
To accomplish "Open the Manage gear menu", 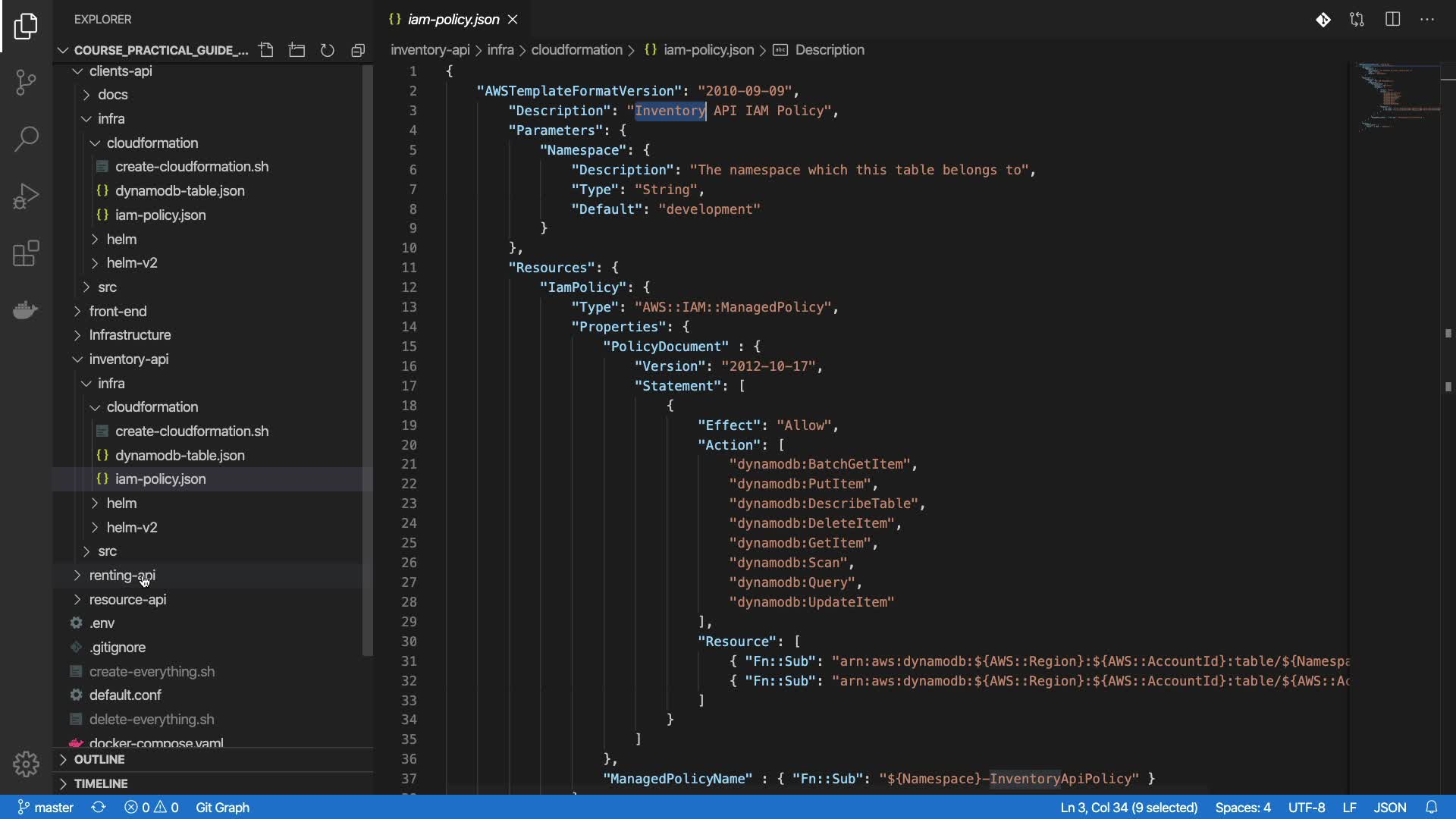I will pyautogui.click(x=26, y=764).
